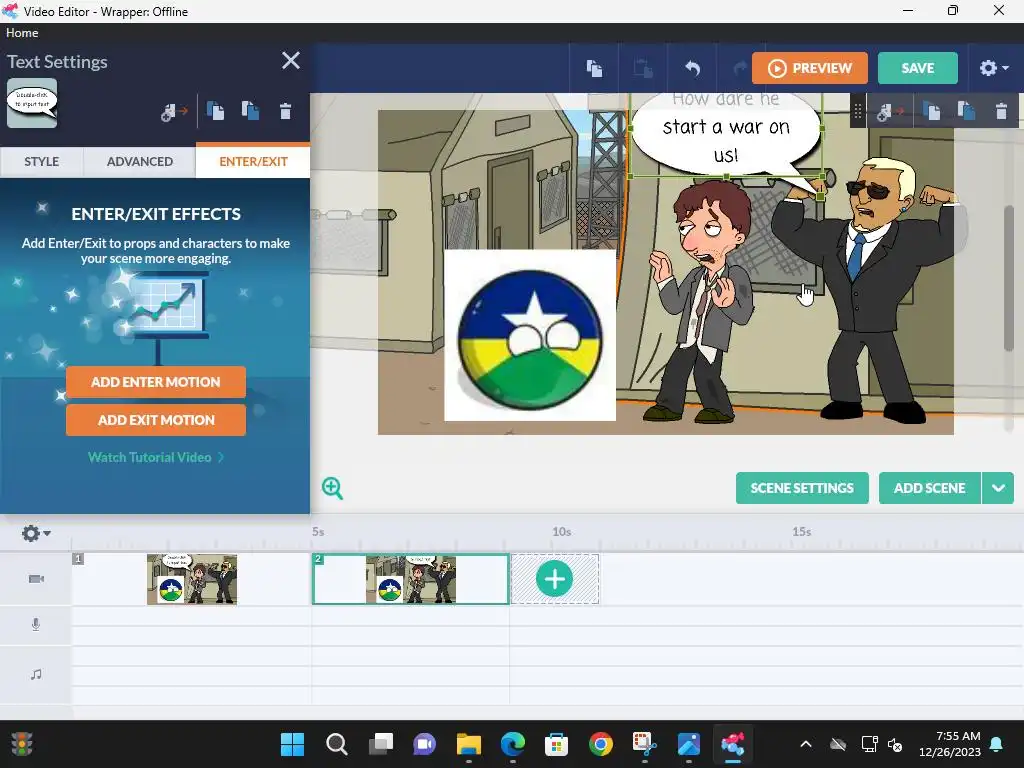Click the PREVIEW button
The height and width of the screenshot is (768, 1024).
tap(810, 68)
